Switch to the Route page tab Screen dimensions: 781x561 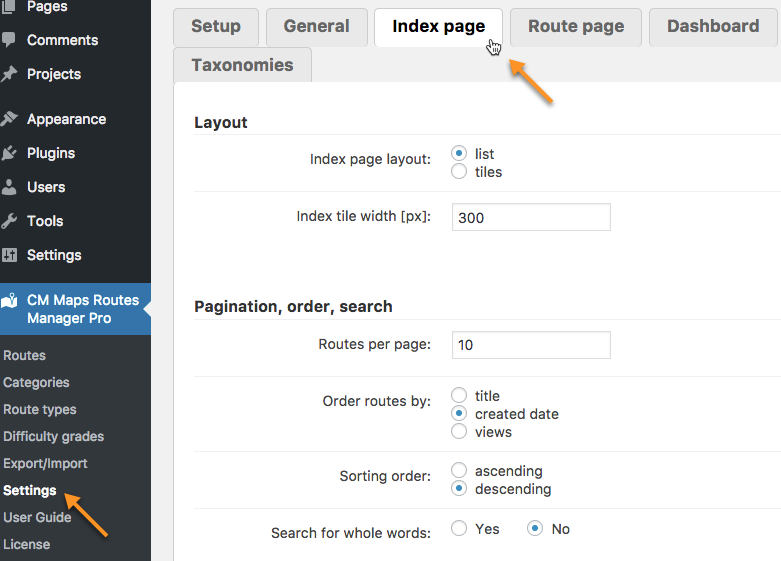pyautogui.click(x=576, y=27)
